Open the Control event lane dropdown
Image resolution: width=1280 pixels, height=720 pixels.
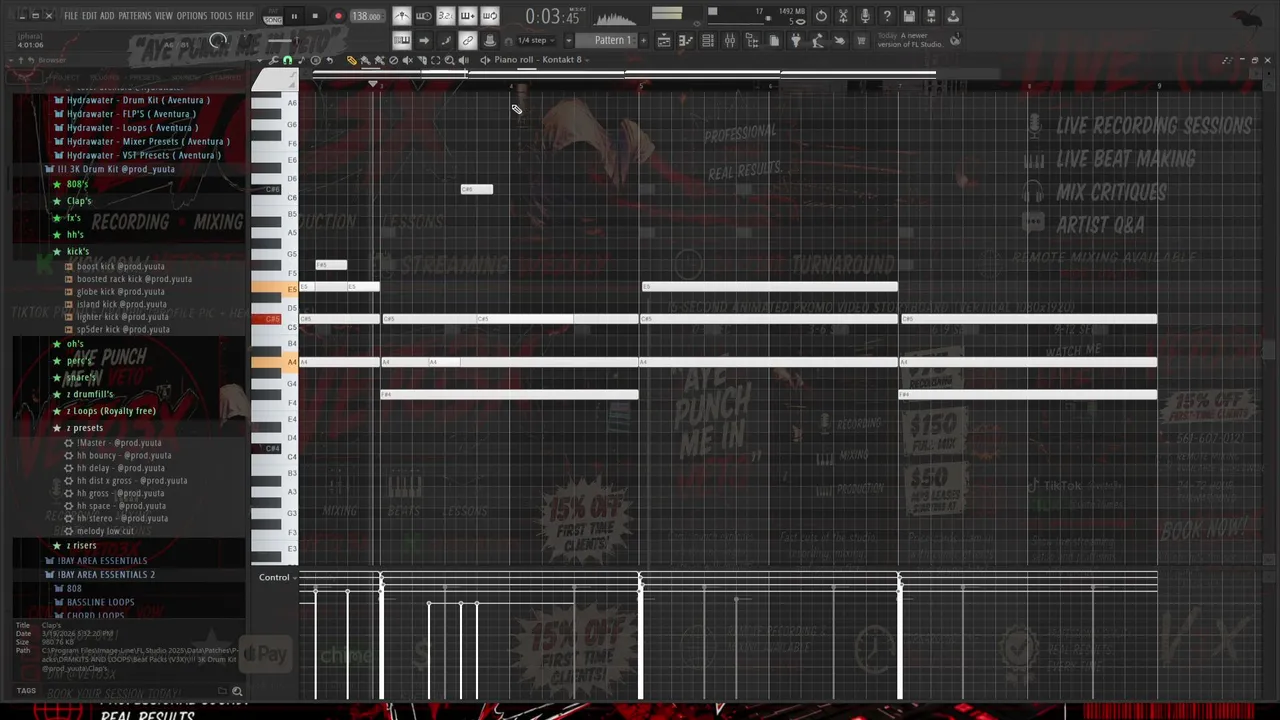click(276, 577)
